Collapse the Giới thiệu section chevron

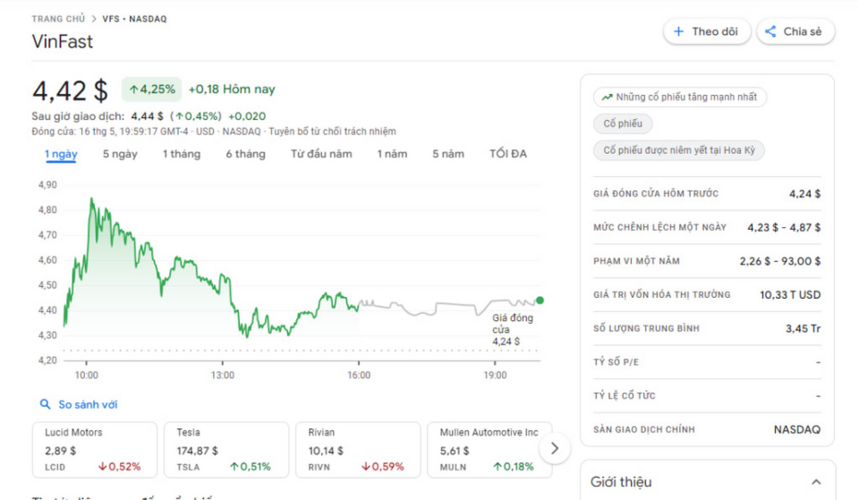coord(816,482)
